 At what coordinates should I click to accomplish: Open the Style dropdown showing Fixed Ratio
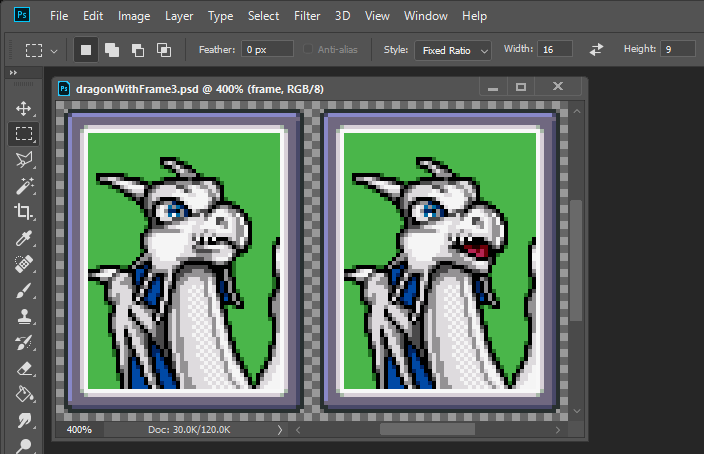pyautogui.click(x=454, y=49)
